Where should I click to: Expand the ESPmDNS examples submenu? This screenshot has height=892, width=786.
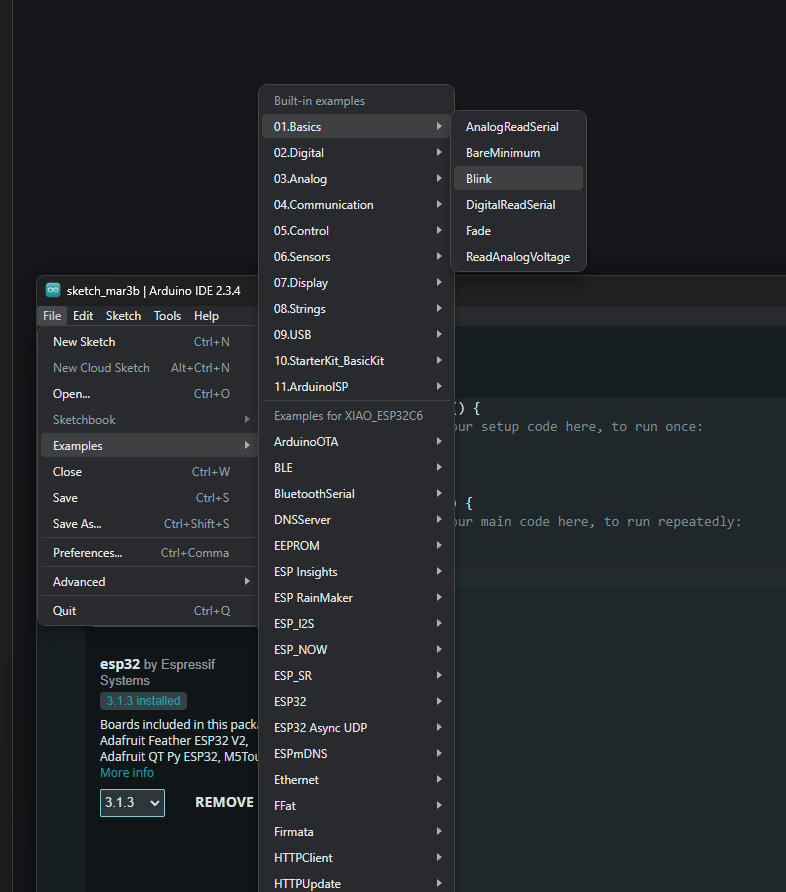(x=356, y=754)
